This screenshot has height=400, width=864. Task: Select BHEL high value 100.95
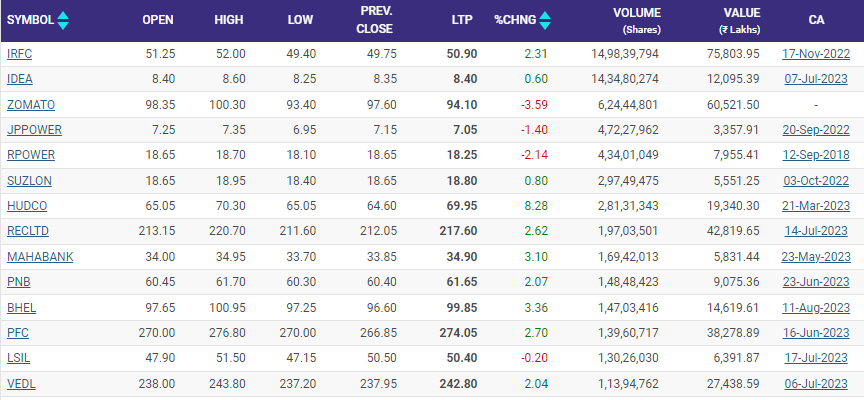point(228,307)
